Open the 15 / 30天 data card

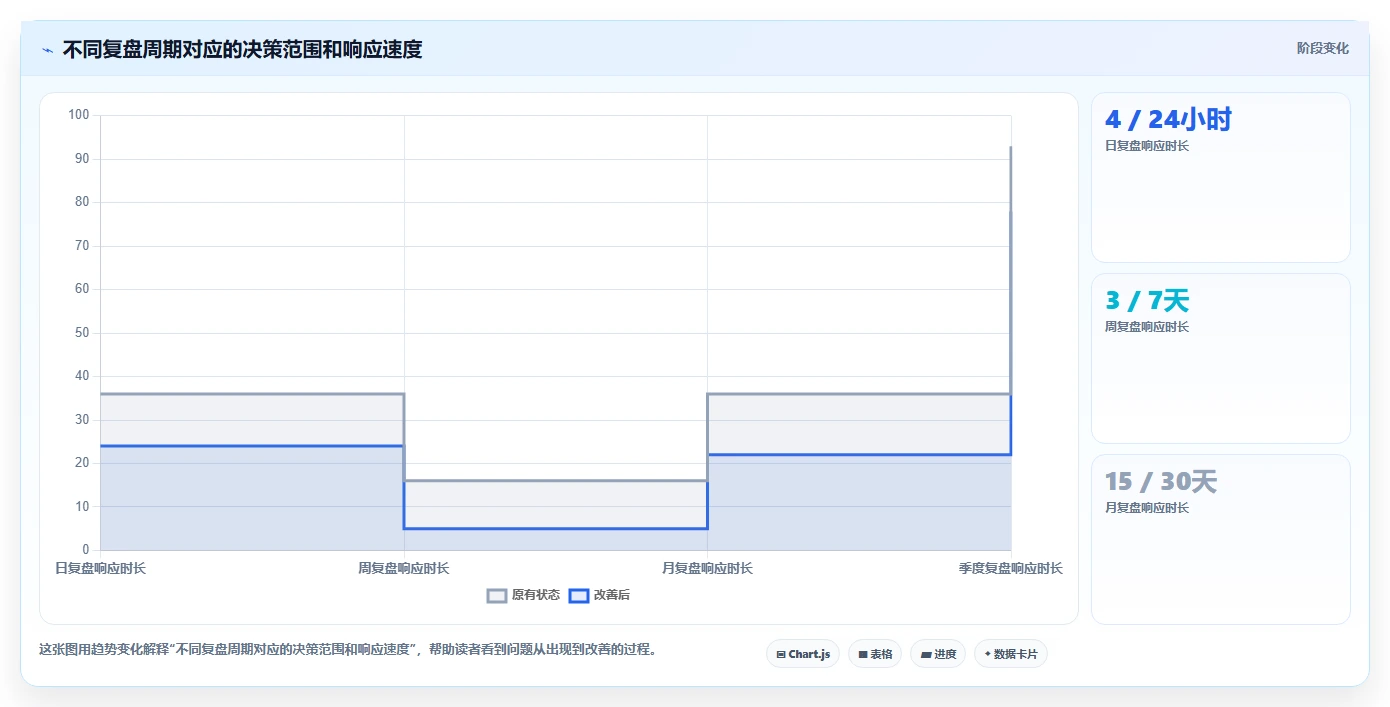tap(1221, 540)
